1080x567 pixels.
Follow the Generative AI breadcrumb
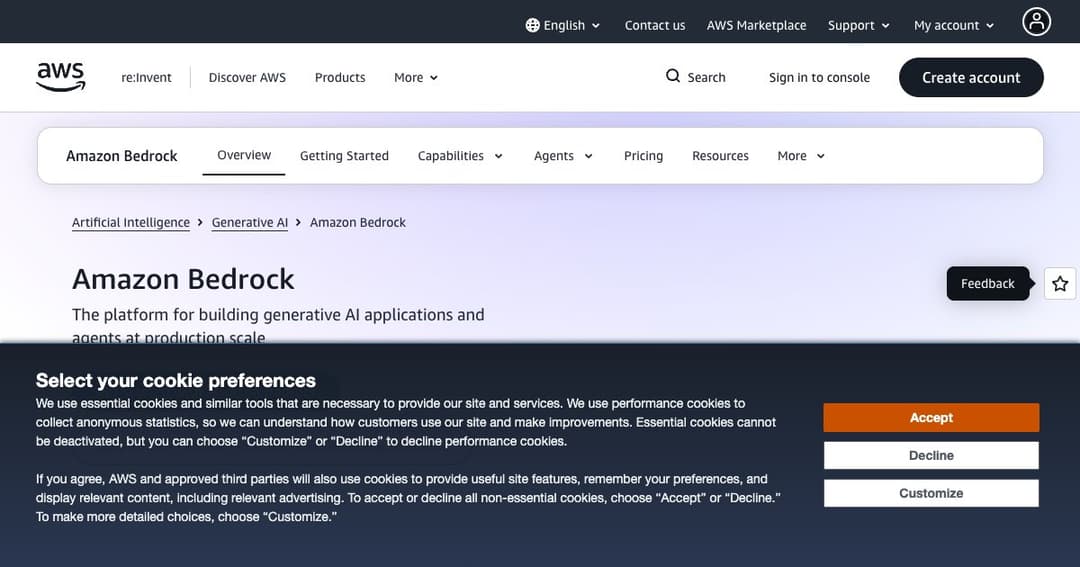(249, 223)
